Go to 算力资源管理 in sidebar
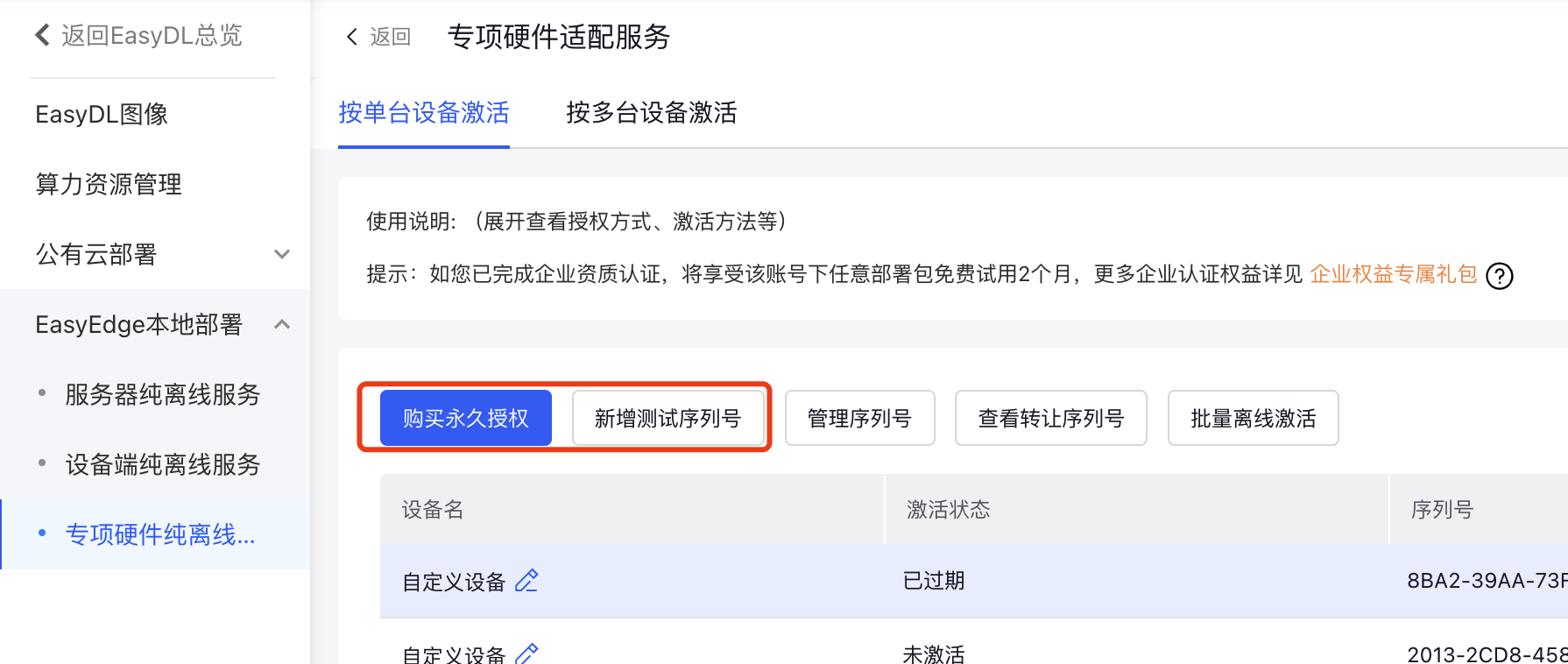The image size is (1568, 664). (x=109, y=184)
